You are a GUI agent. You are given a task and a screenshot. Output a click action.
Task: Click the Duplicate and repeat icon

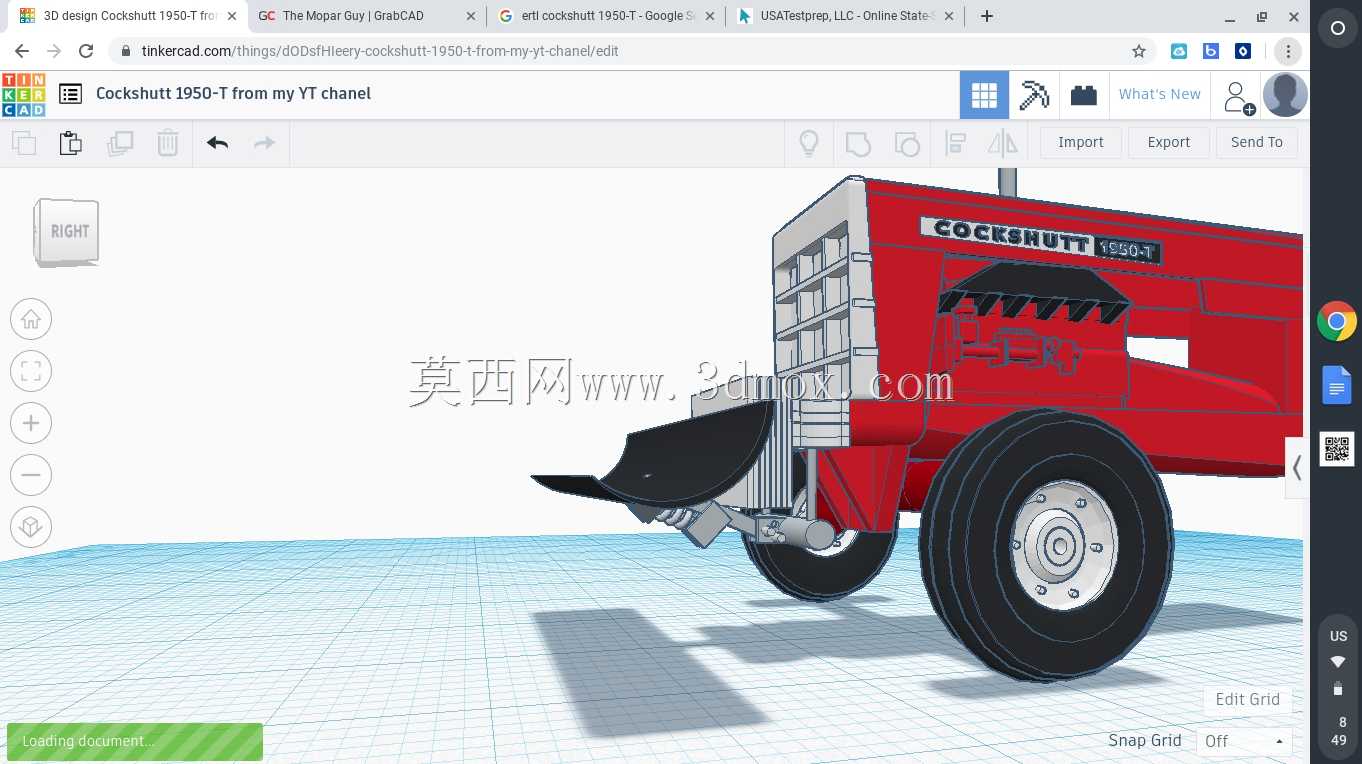click(120, 143)
